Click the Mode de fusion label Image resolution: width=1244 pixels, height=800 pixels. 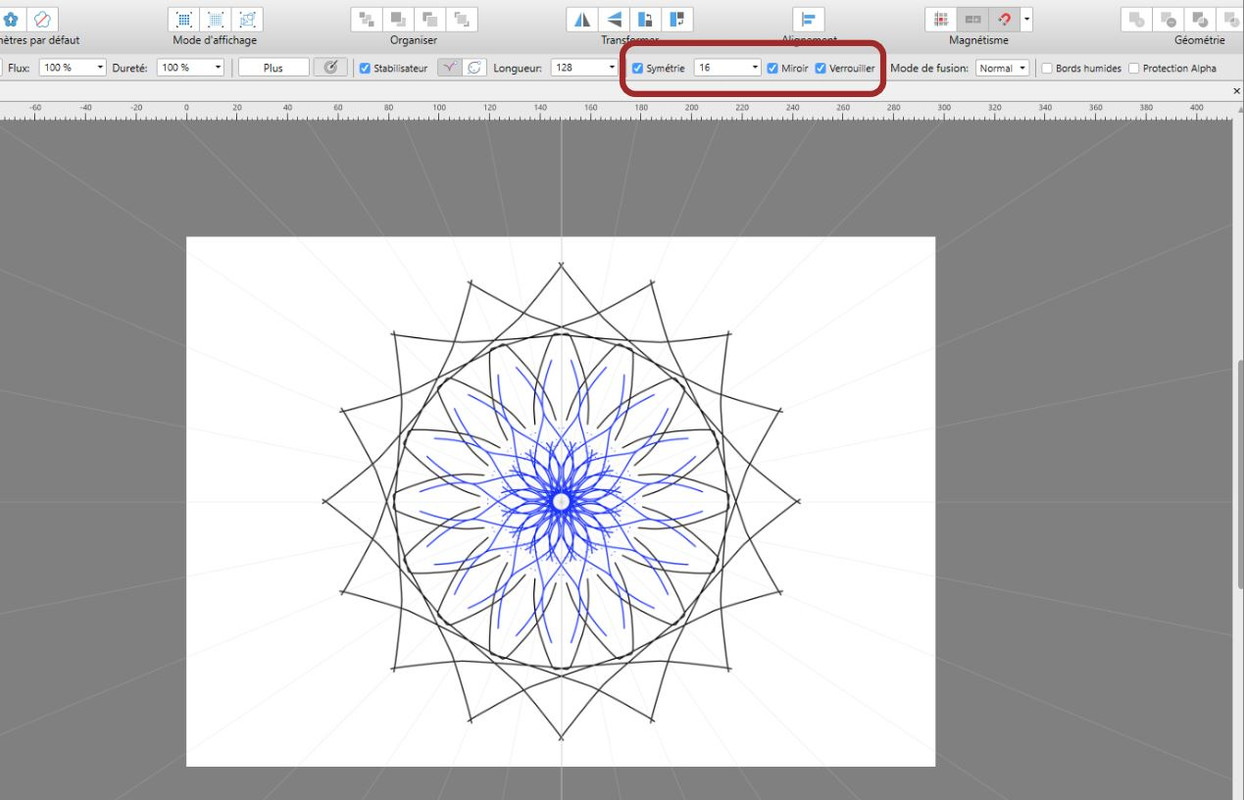929,68
